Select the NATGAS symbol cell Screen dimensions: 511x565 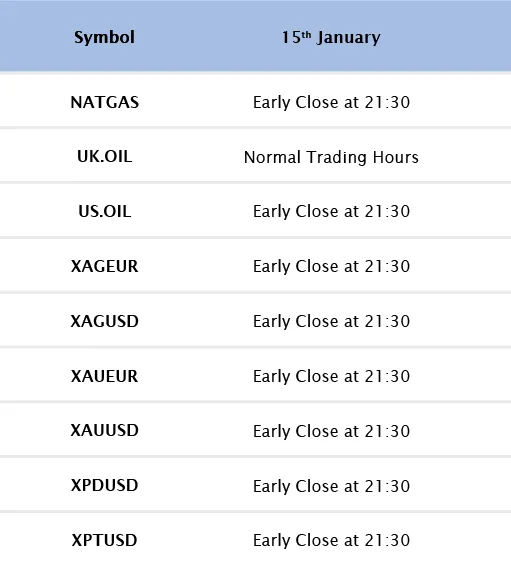point(105,102)
